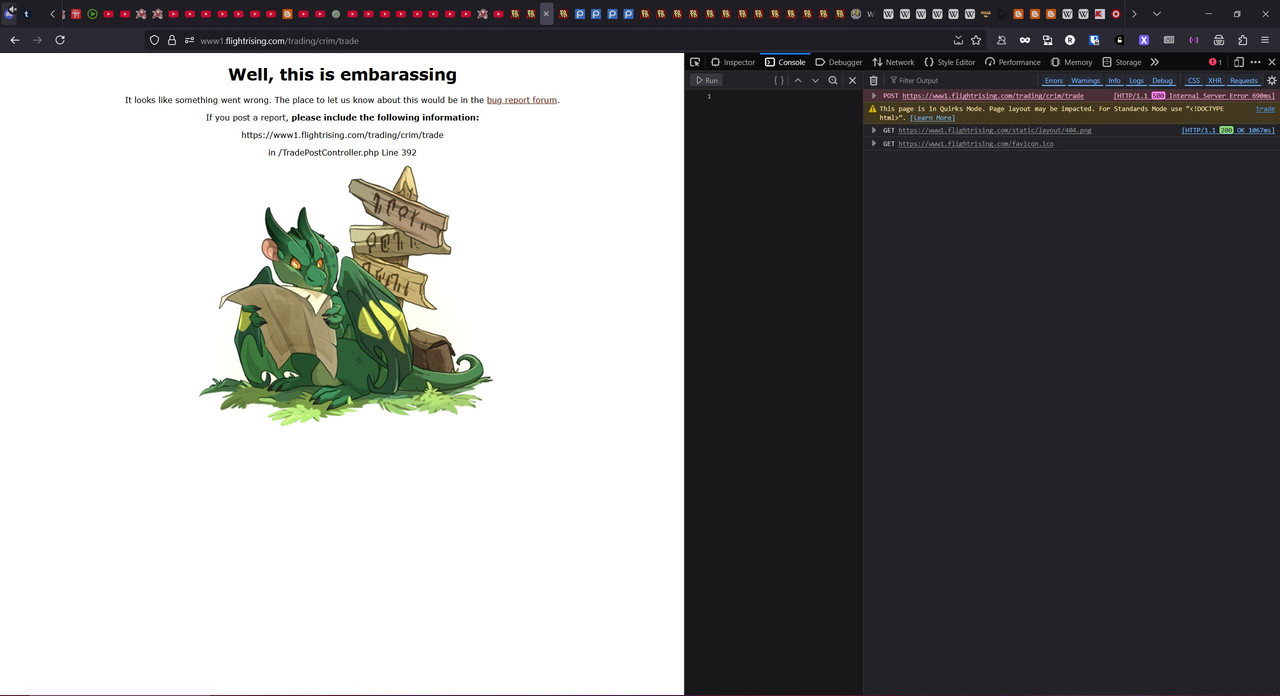
Task: Reload the page
Action: pyautogui.click(x=60, y=40)
